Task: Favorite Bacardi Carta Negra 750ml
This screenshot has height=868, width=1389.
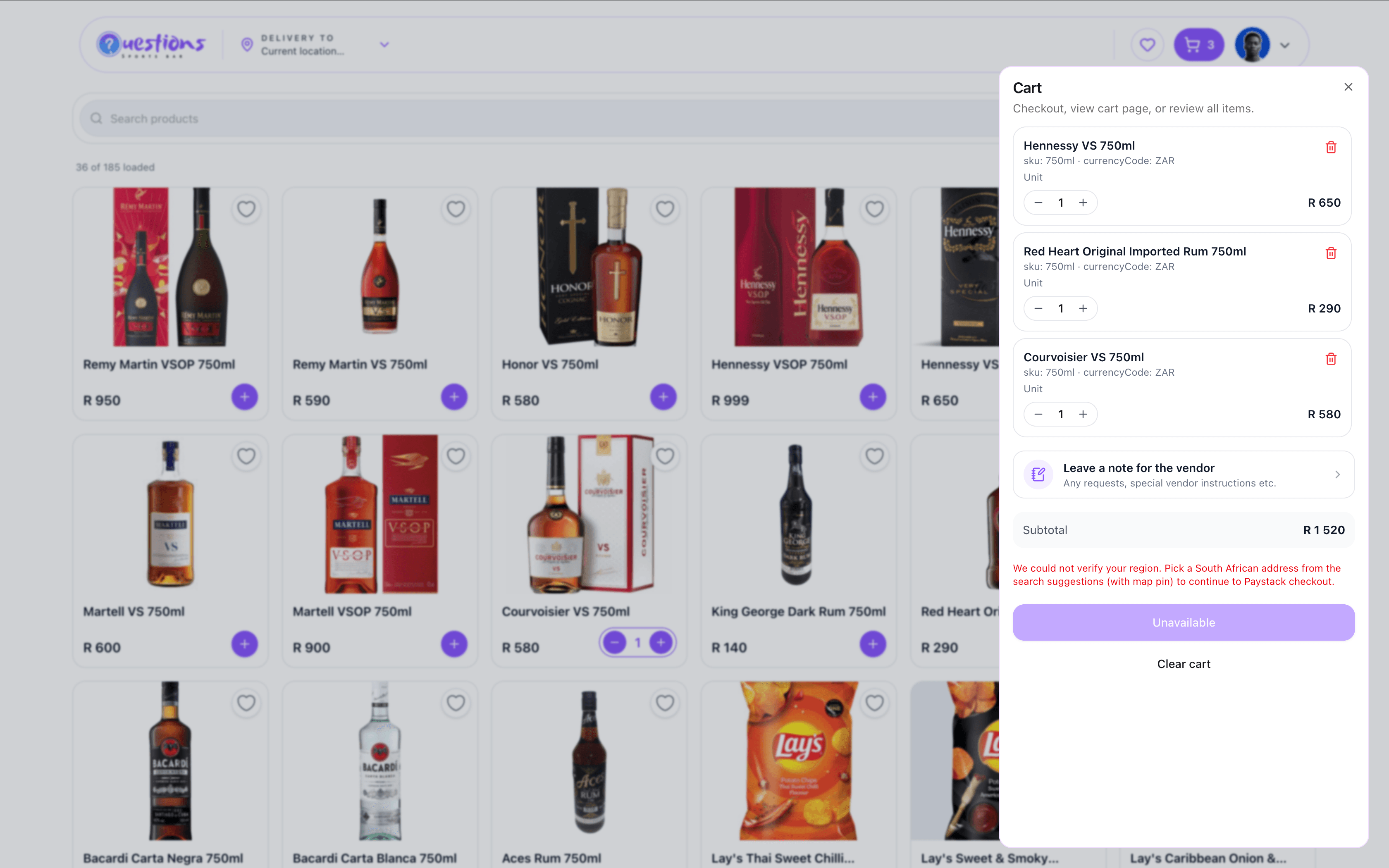Action: (x=246, y=703)
